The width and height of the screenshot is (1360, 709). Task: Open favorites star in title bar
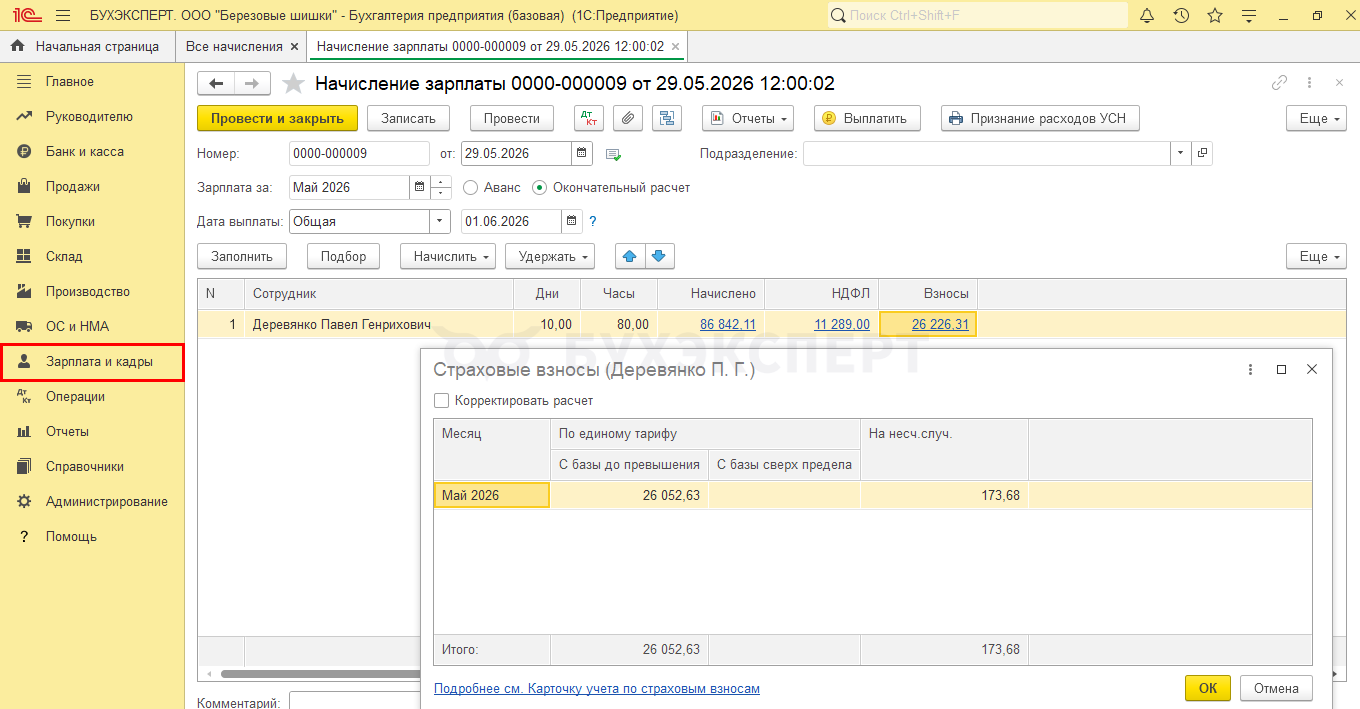coord(1215,16)
